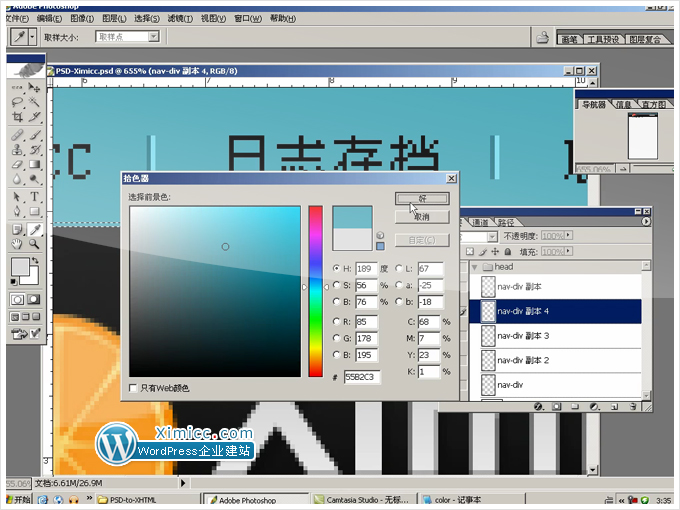
Task: Select the Lab 'a' radio button
Action: pos(399,285)
